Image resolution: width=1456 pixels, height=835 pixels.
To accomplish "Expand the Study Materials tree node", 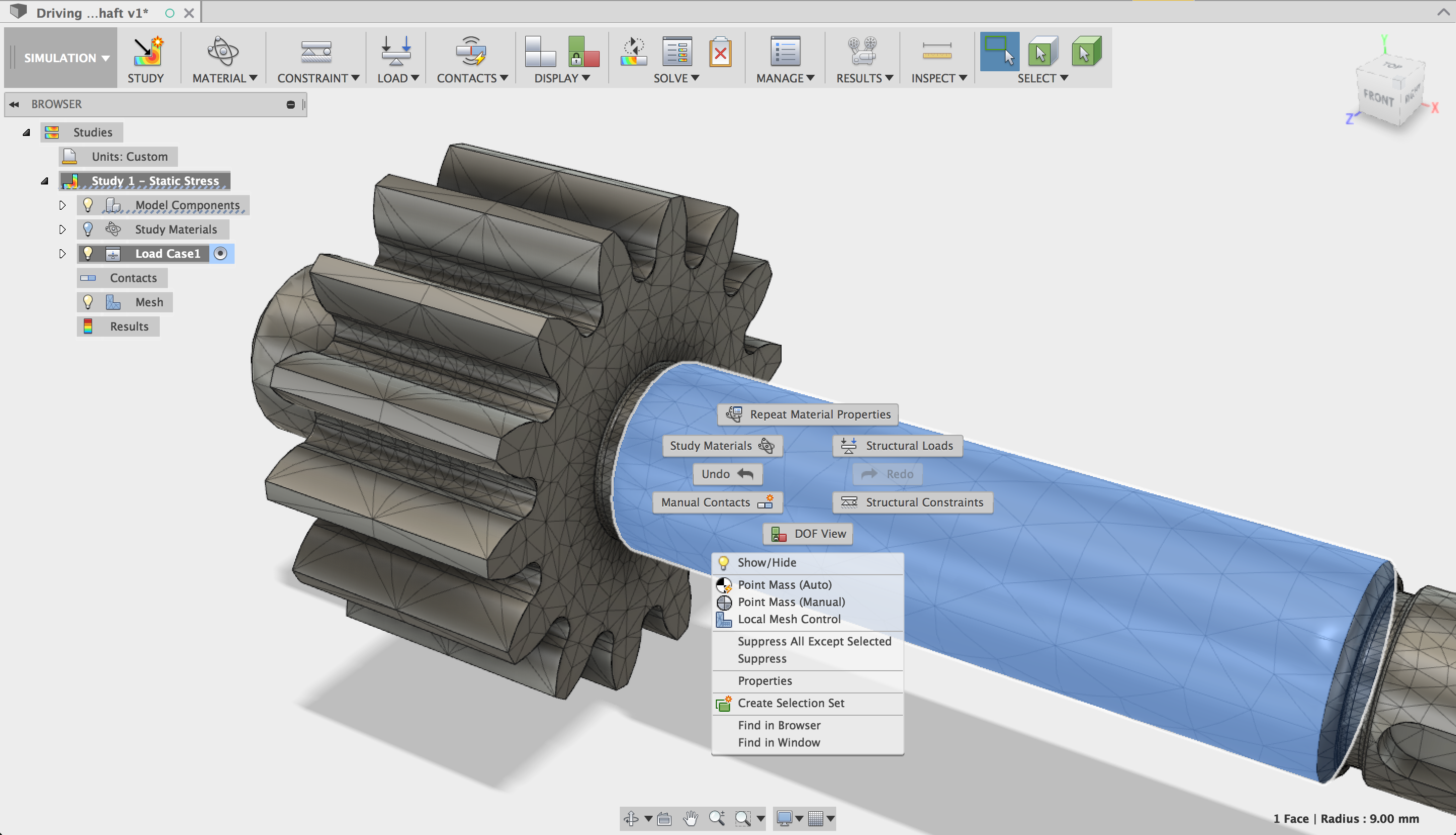I will coord(63,229).
